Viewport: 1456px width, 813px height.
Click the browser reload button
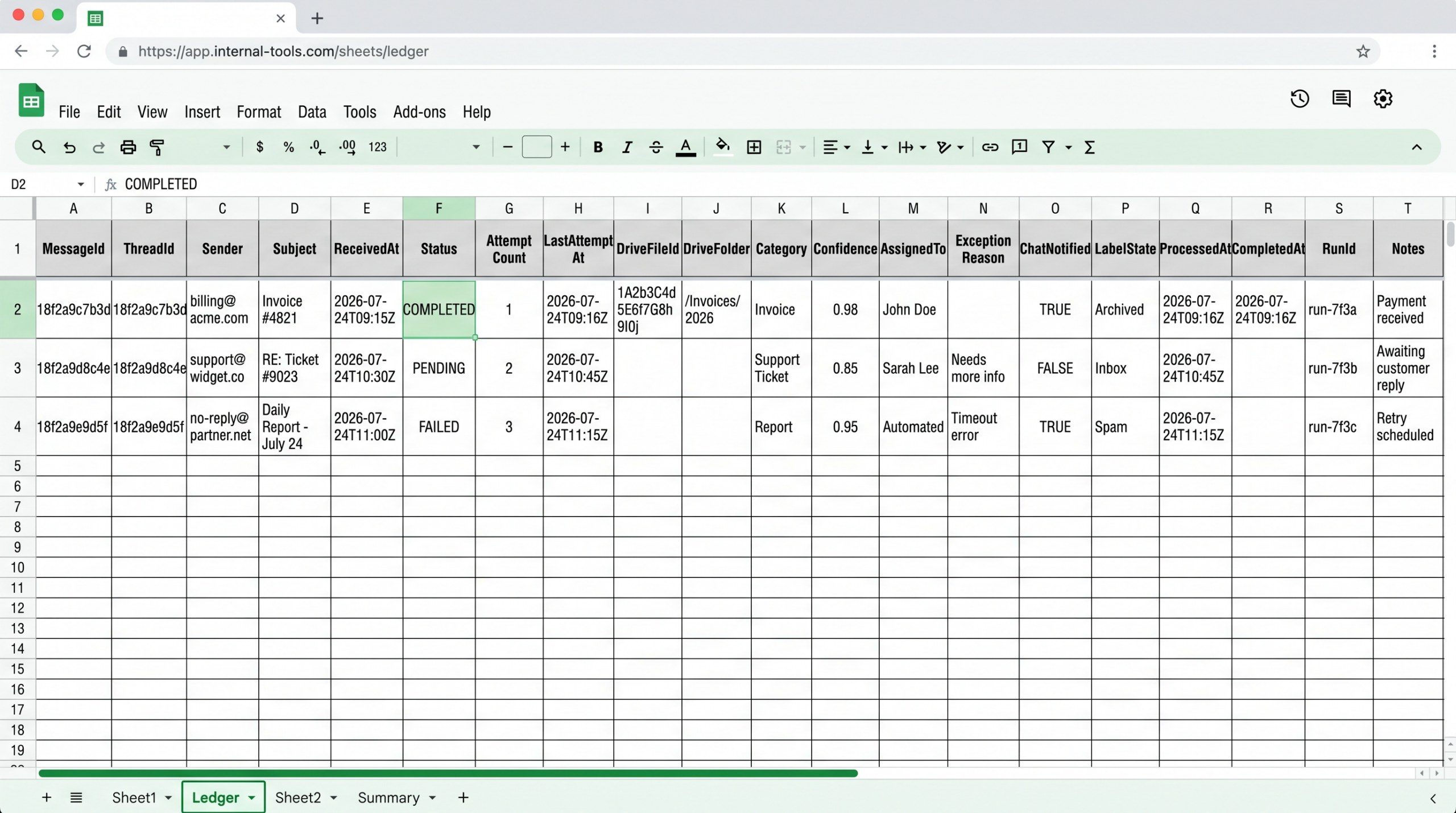[x=84, y=51]
